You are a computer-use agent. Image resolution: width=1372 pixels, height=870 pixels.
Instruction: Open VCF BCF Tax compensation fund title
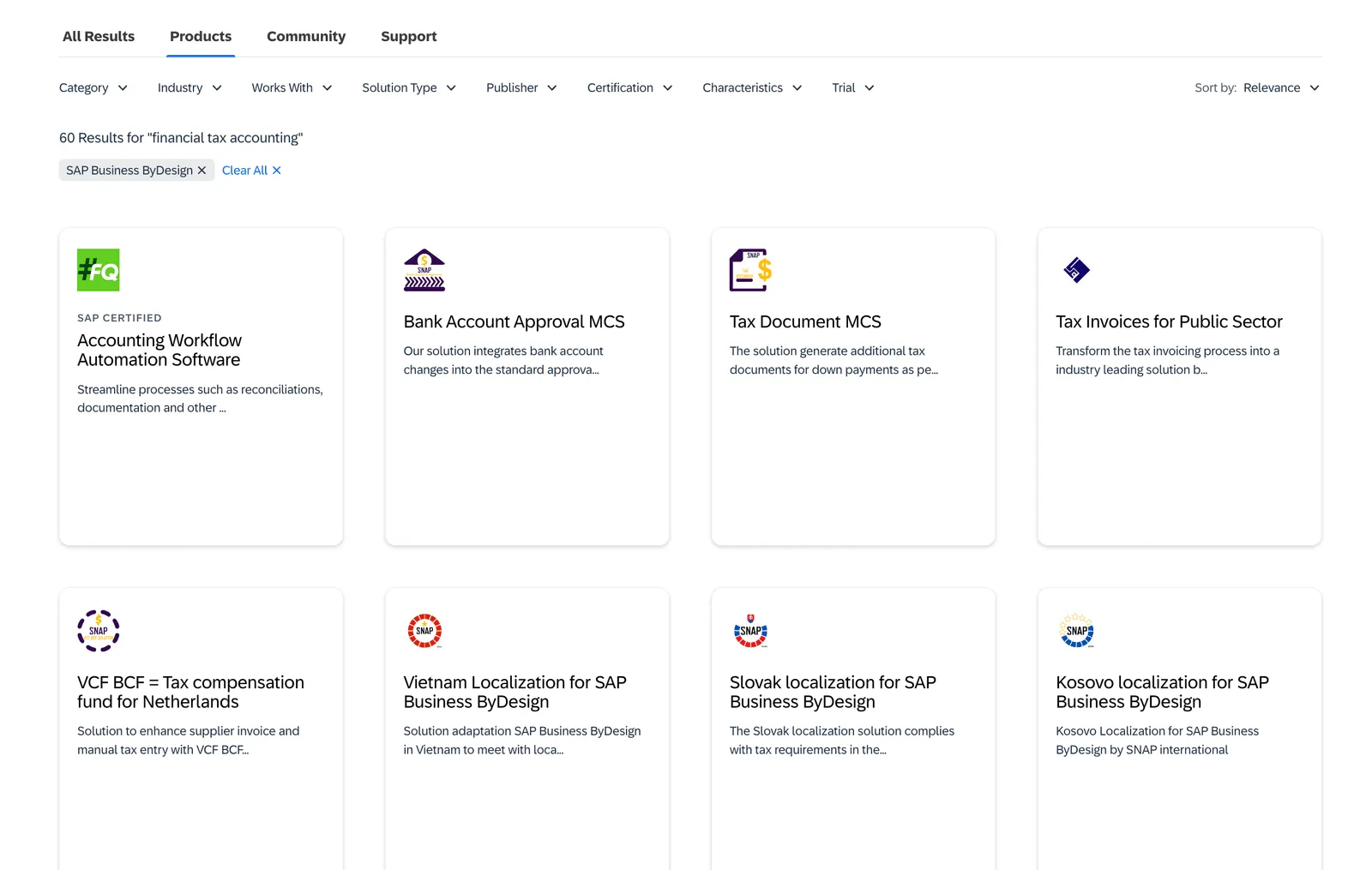(x=190, y=692)
